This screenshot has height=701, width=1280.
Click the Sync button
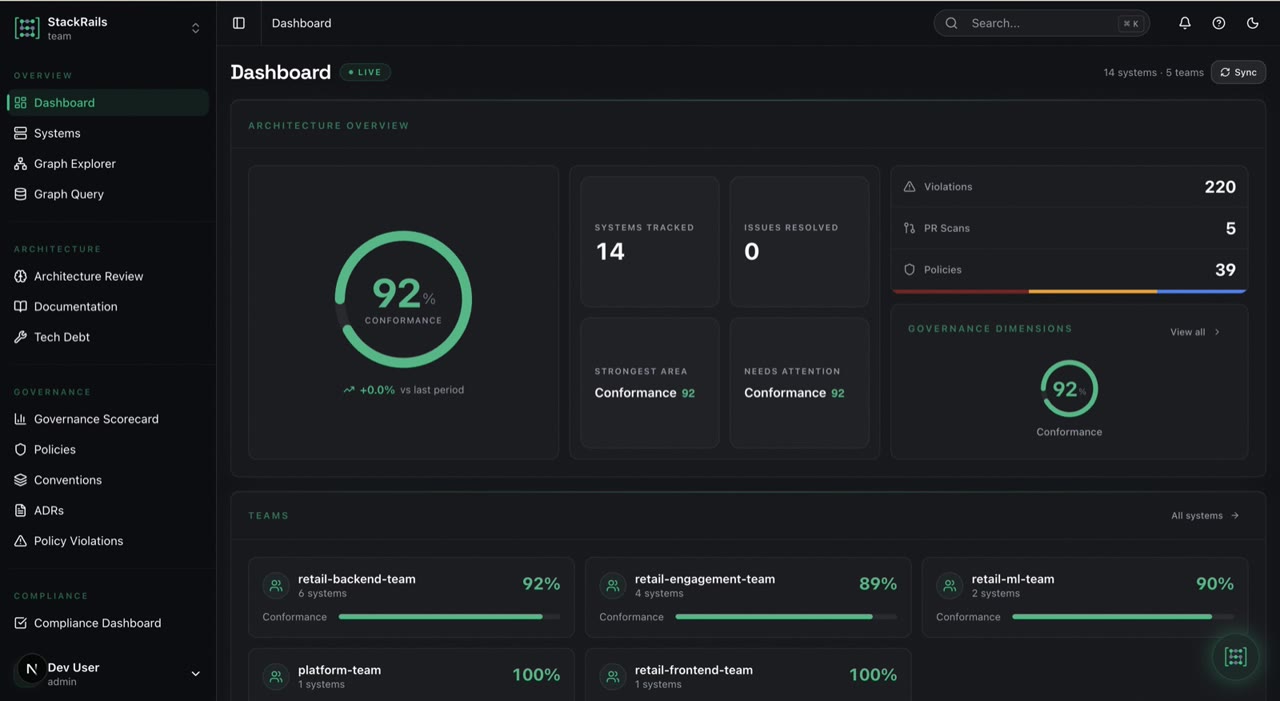1238,72
